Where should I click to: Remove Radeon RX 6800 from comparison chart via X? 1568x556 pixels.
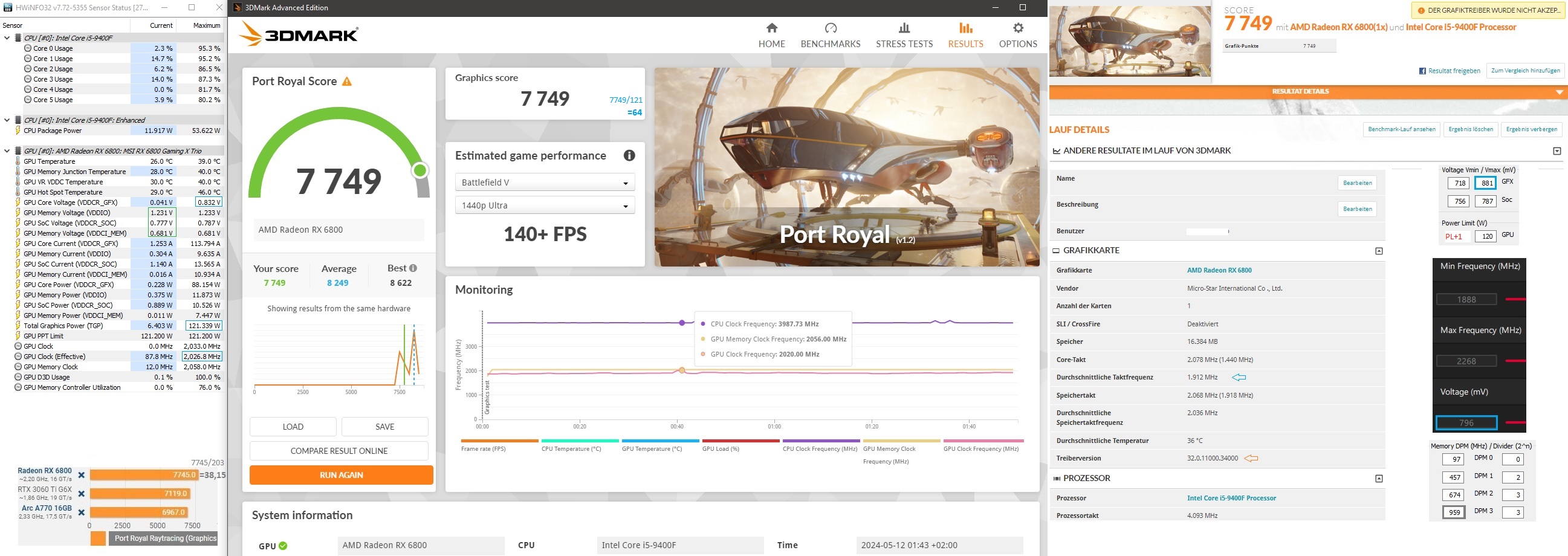click(x=82, y=475)
